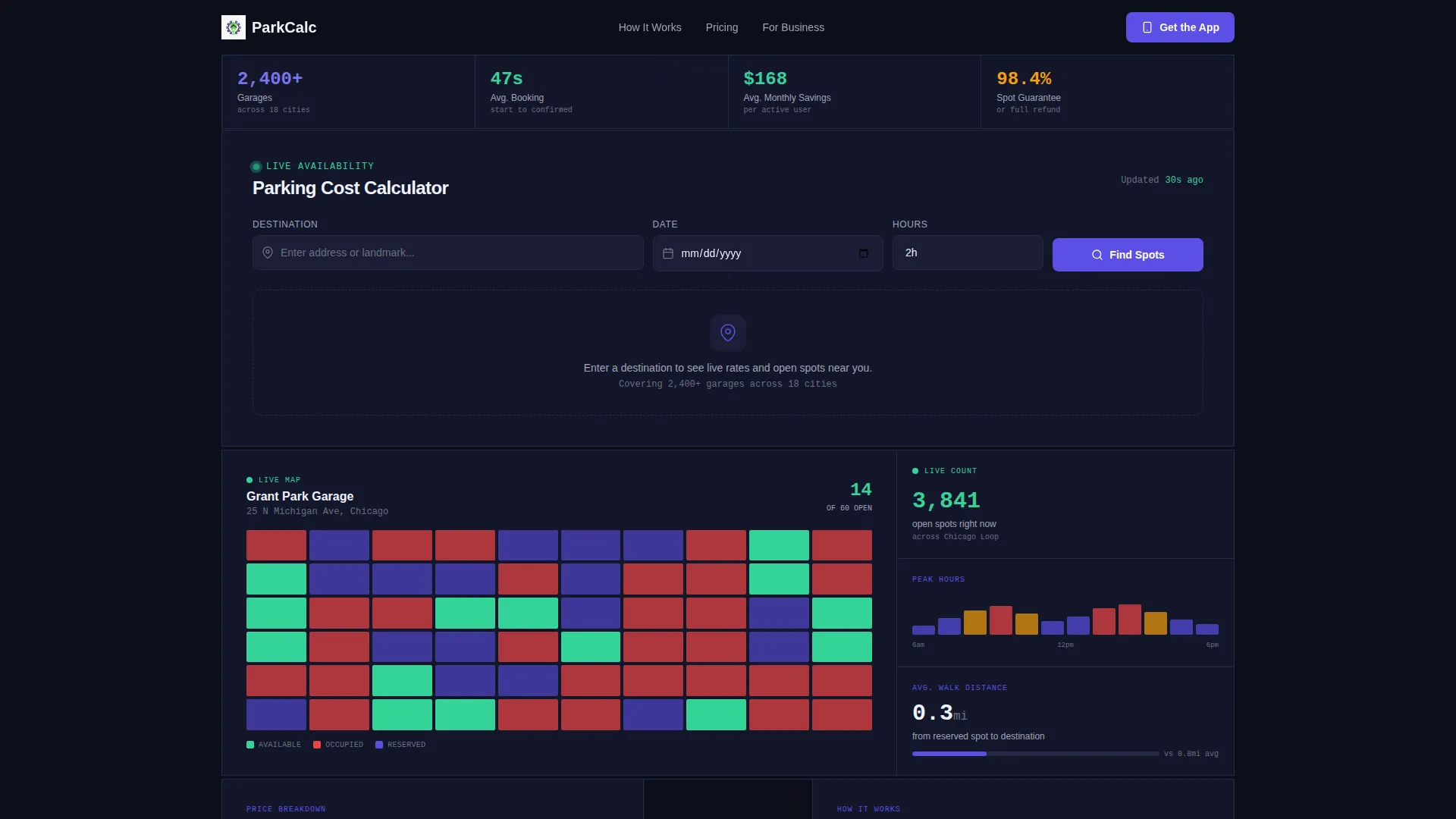Open the For Business section
Viewport: 1456px width, 819px height.
(x=793, y=27)
